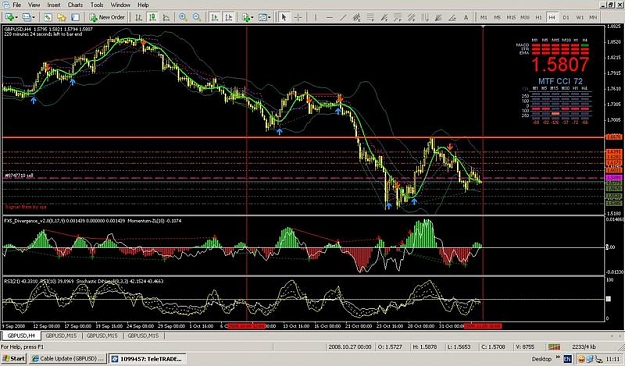Select the H4 timeframe button
Screen dimensions: 625x366
click(552, 17)
